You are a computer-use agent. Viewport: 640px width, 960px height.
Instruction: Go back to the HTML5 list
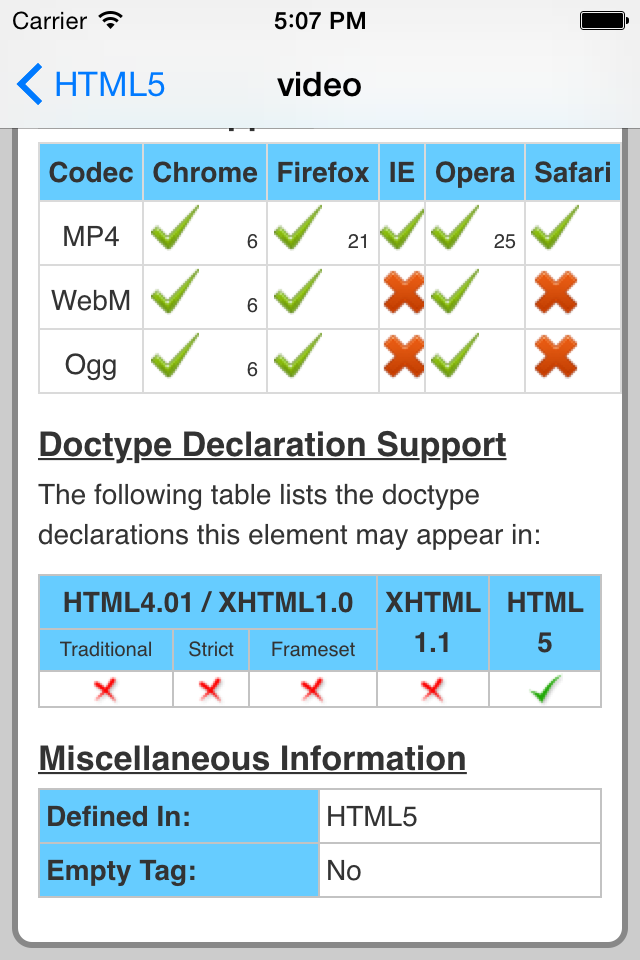pyautogui.click(x=91, y=84)
